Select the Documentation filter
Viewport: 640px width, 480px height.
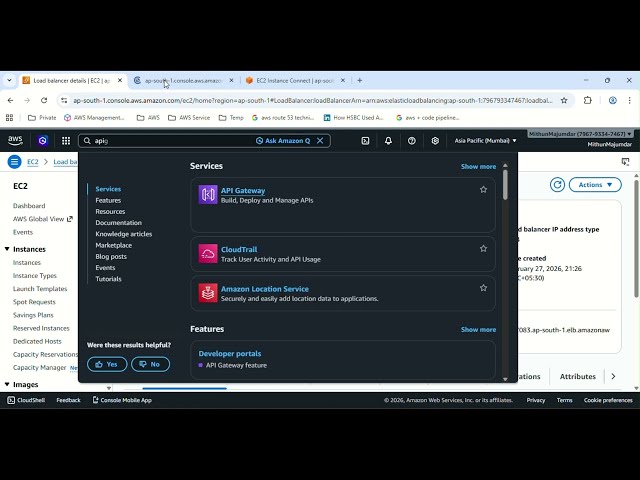tap(118, 223)
